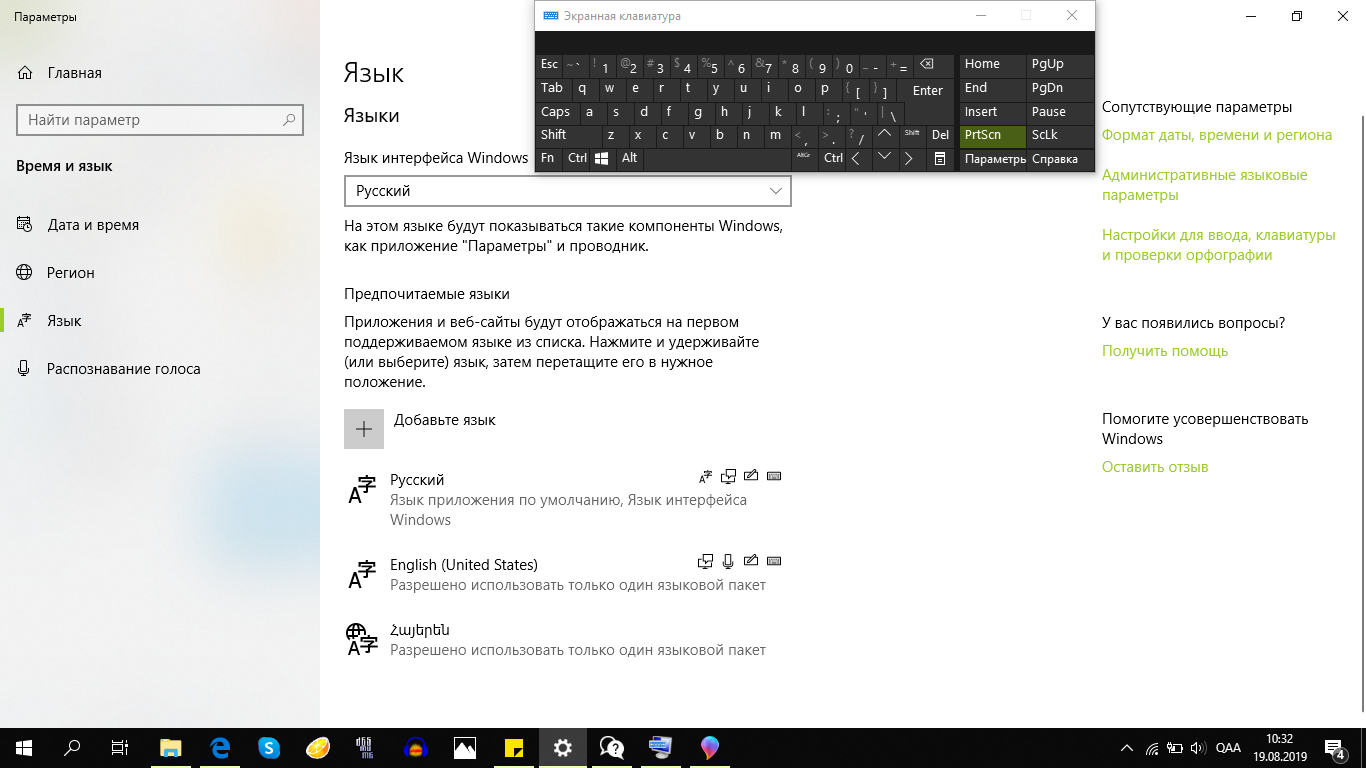Open the Windows Start menu
The height and width of the screenshot is (768, 1366).
click(24, 747)
